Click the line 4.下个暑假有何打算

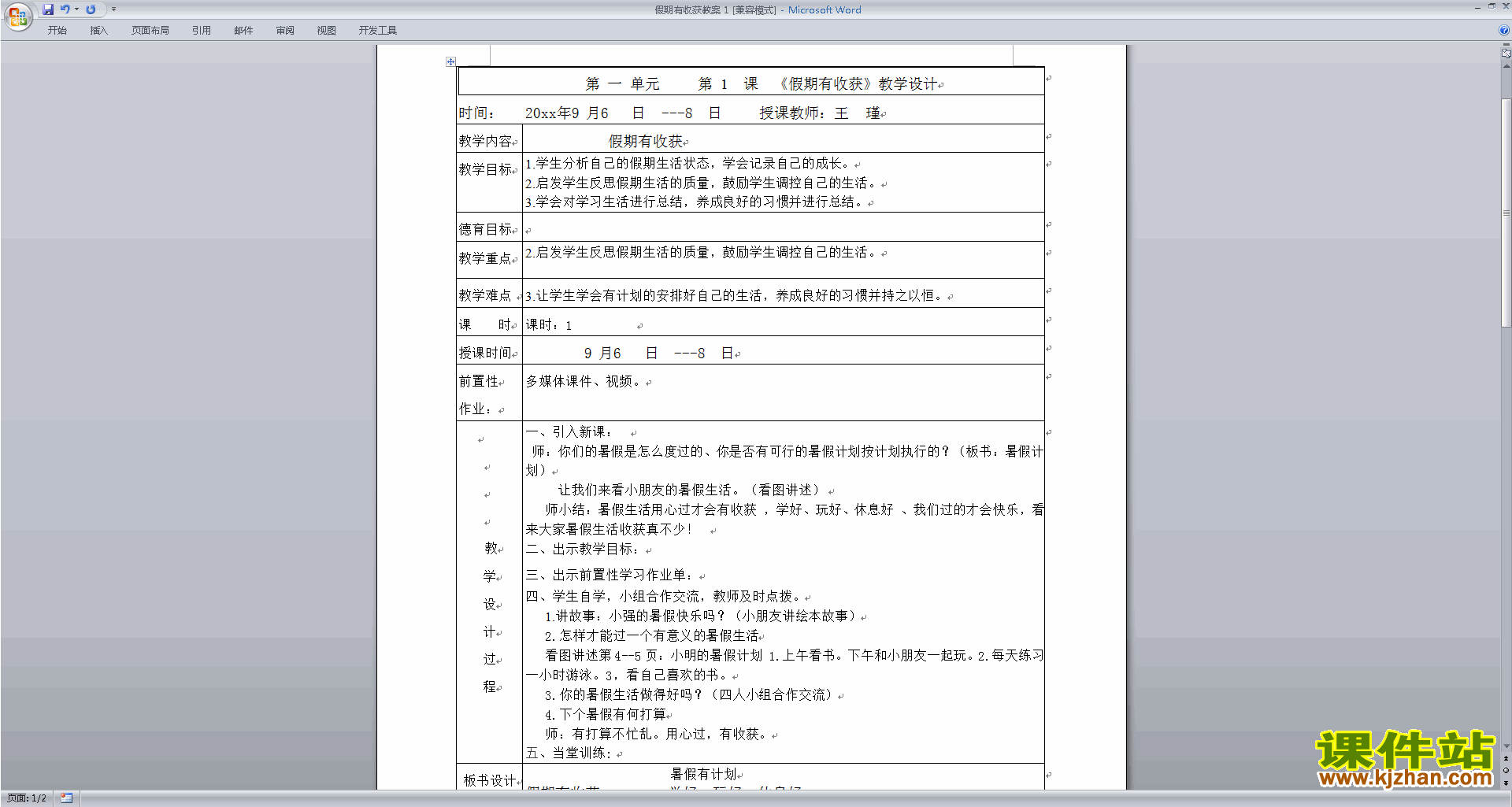tap(605, 715)
